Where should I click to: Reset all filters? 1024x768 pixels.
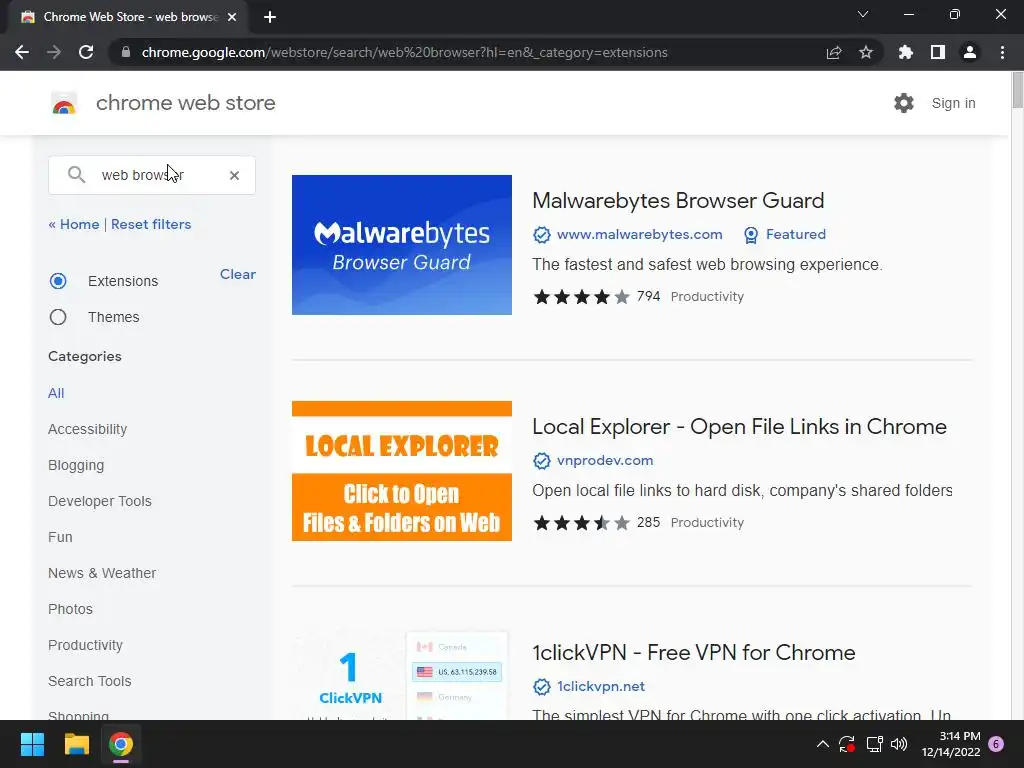pyautogui.click(x=151, y=224)
